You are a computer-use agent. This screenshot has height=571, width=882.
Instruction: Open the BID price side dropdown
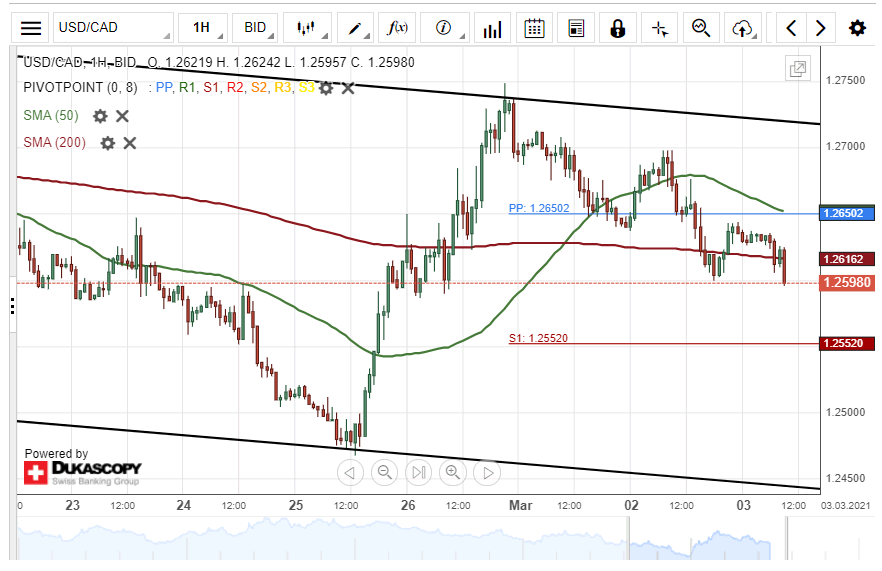[x=255, y=28]
